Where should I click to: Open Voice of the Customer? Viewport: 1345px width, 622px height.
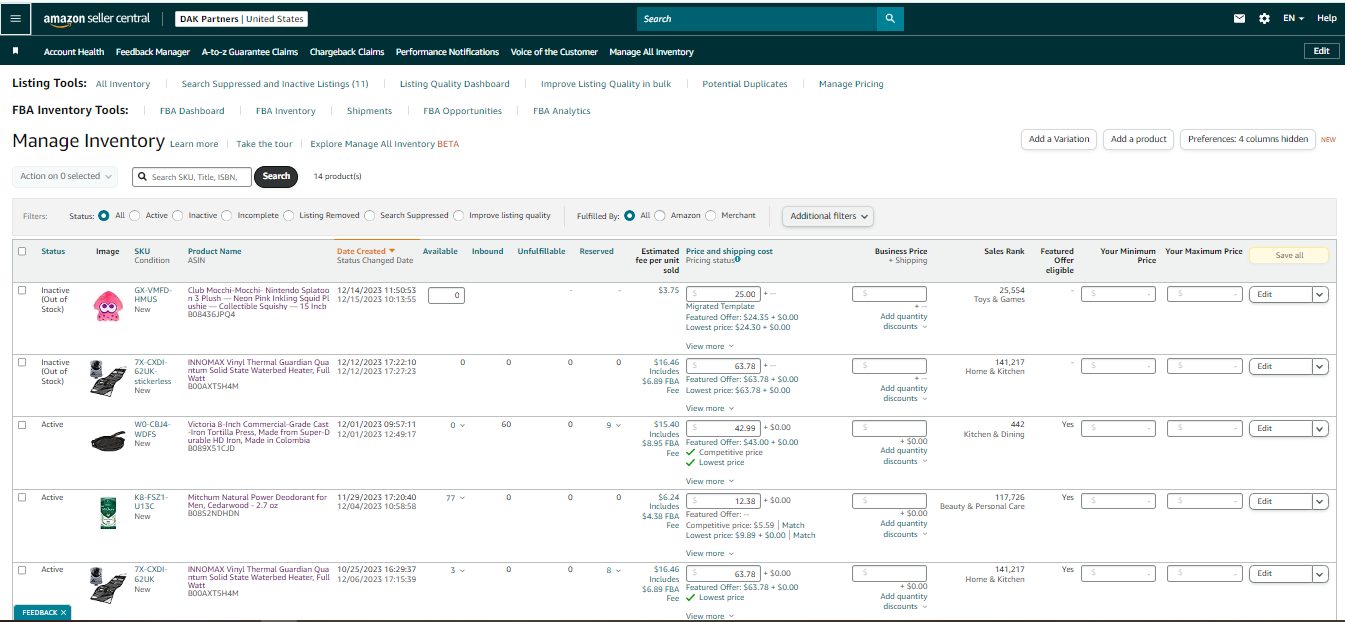coord(554,52)
